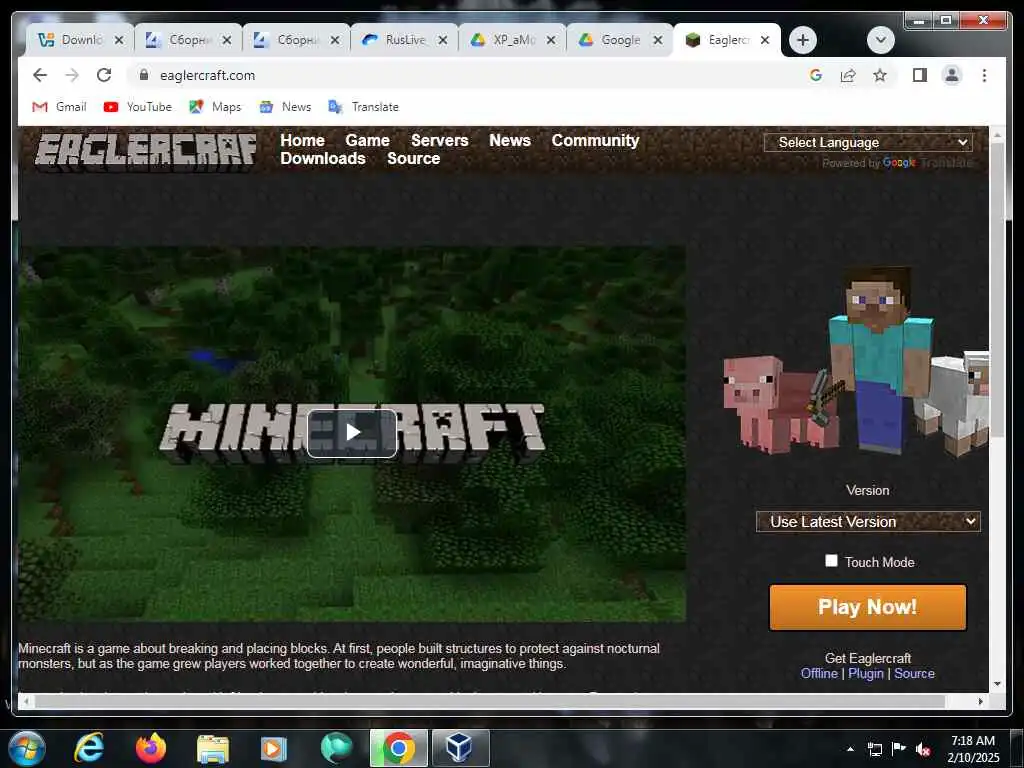This screenshot has width=1024, height=768.
Task: Open the VirtualBox taskbar icon
Action: click(460, 748)
